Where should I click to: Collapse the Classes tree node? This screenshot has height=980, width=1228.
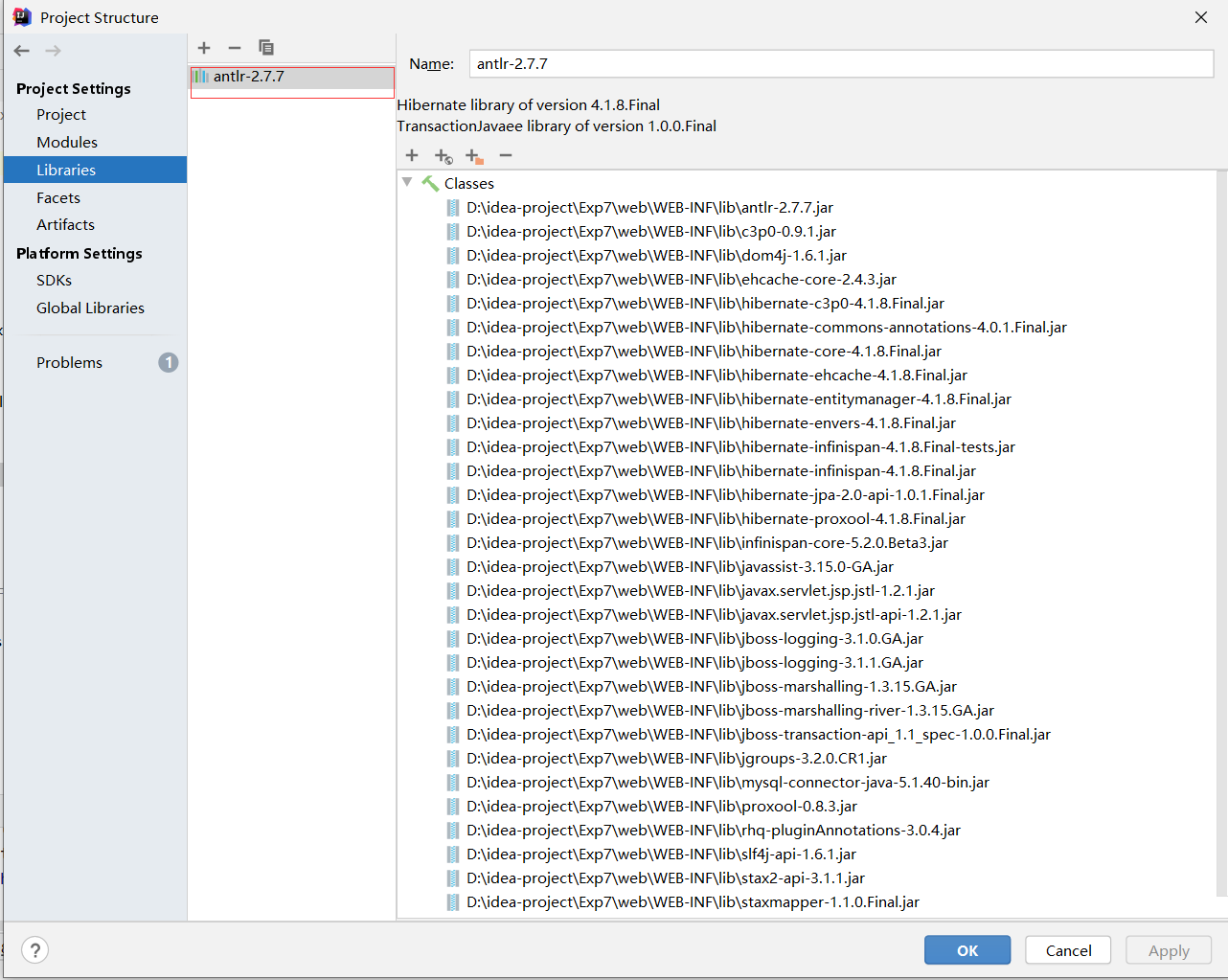coord(407,182)
